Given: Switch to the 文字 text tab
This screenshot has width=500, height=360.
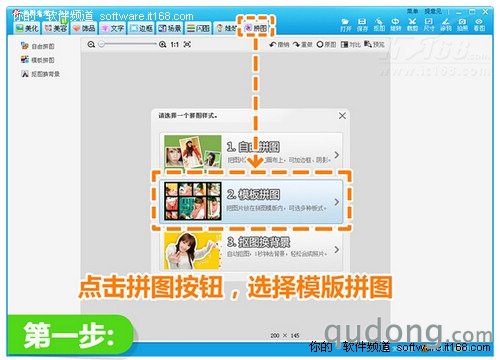Looking at the screenshot, I should [x=113, y=28].
